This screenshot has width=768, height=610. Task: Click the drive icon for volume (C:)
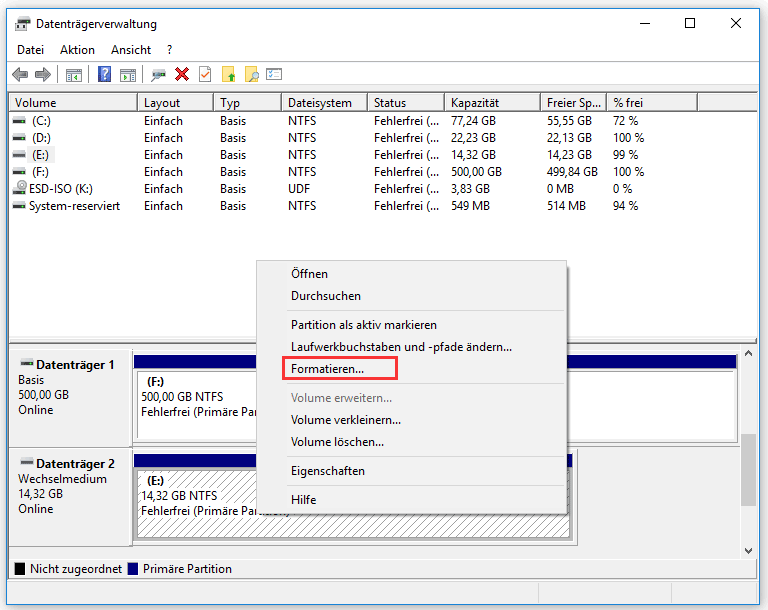[x=19, y=121]
